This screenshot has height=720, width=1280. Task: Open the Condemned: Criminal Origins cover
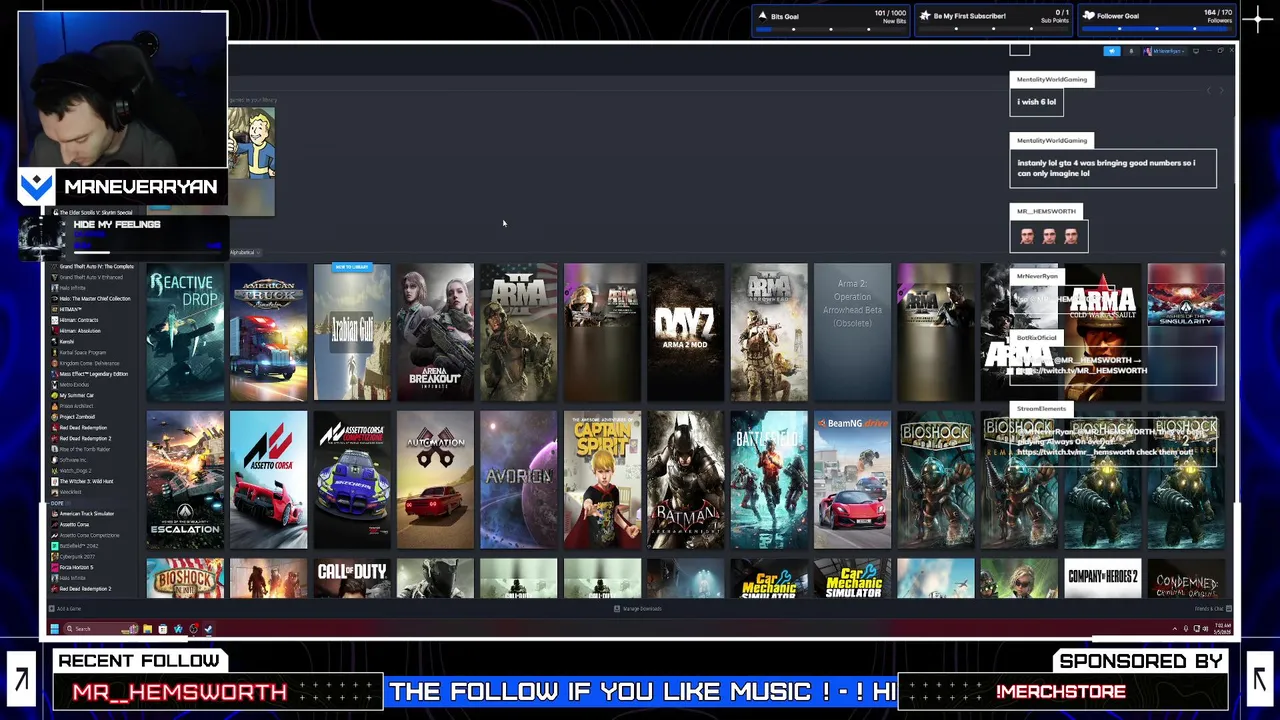click(x=1186, y=579)
